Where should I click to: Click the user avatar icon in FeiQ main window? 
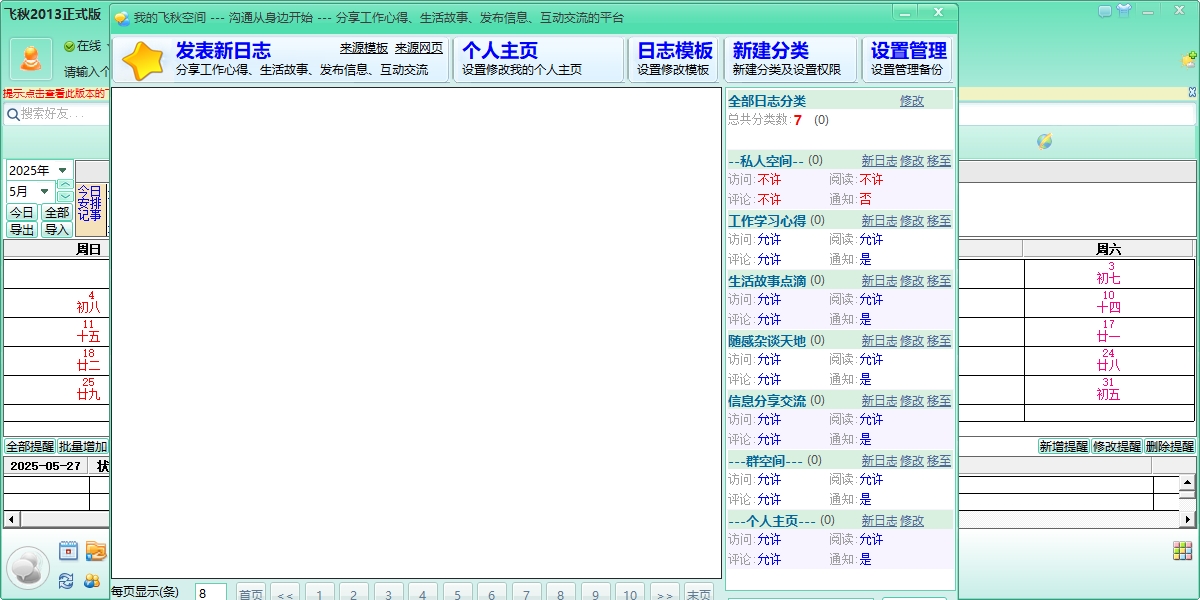coord(31,59)
